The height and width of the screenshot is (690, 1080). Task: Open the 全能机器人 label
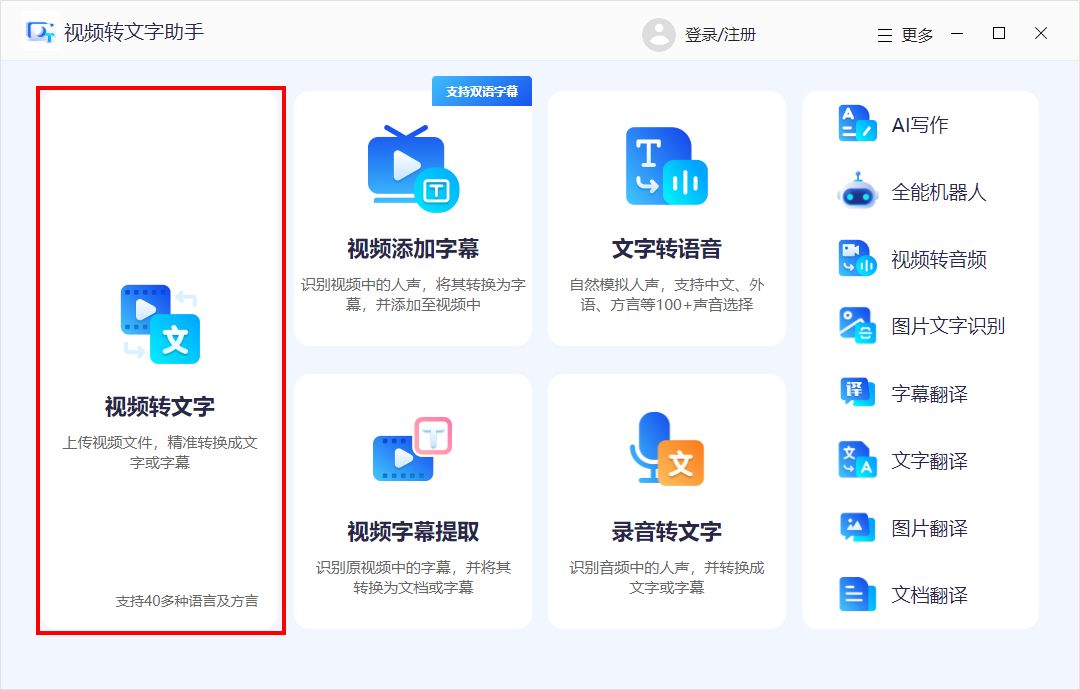click(x=938, y=192)
